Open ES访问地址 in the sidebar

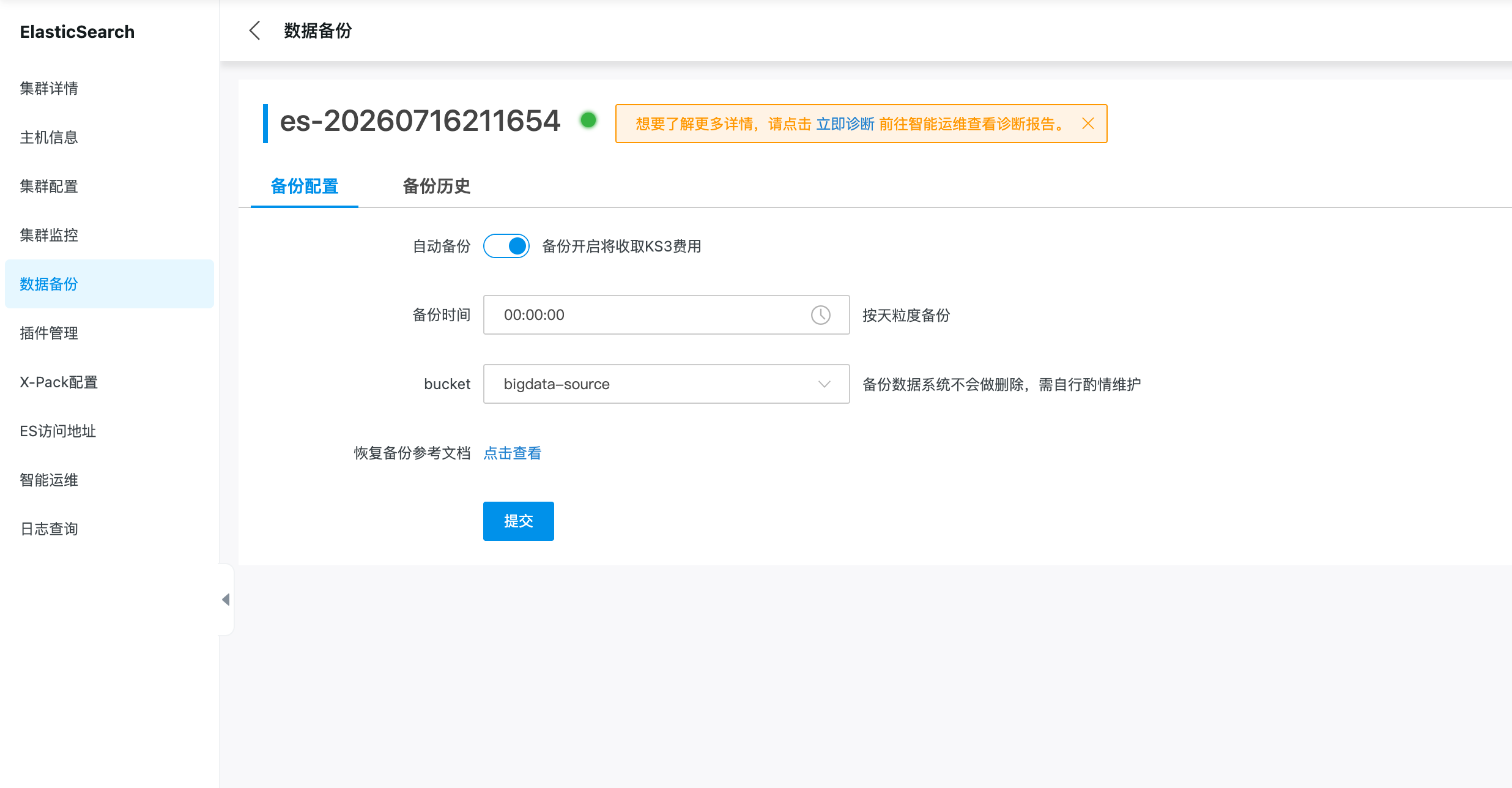(x=109, y=431)
